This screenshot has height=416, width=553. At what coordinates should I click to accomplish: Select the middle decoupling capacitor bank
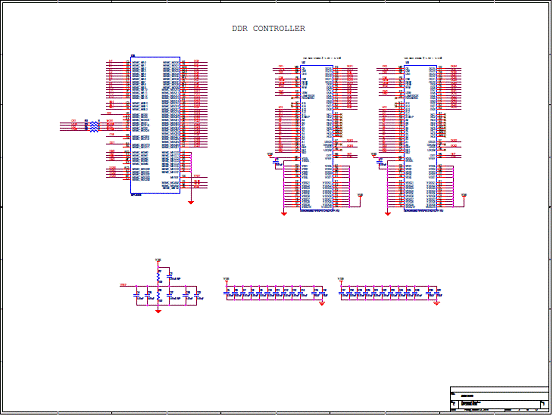[x=275, y=293]
